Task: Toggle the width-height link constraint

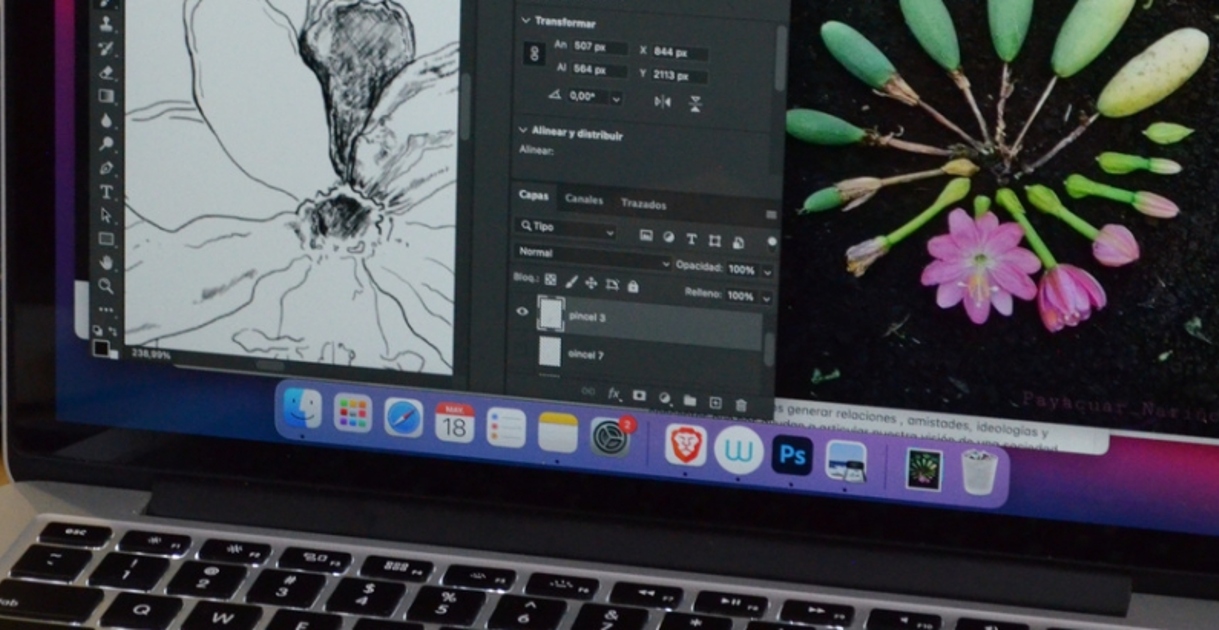Action: tap(534, 55)
